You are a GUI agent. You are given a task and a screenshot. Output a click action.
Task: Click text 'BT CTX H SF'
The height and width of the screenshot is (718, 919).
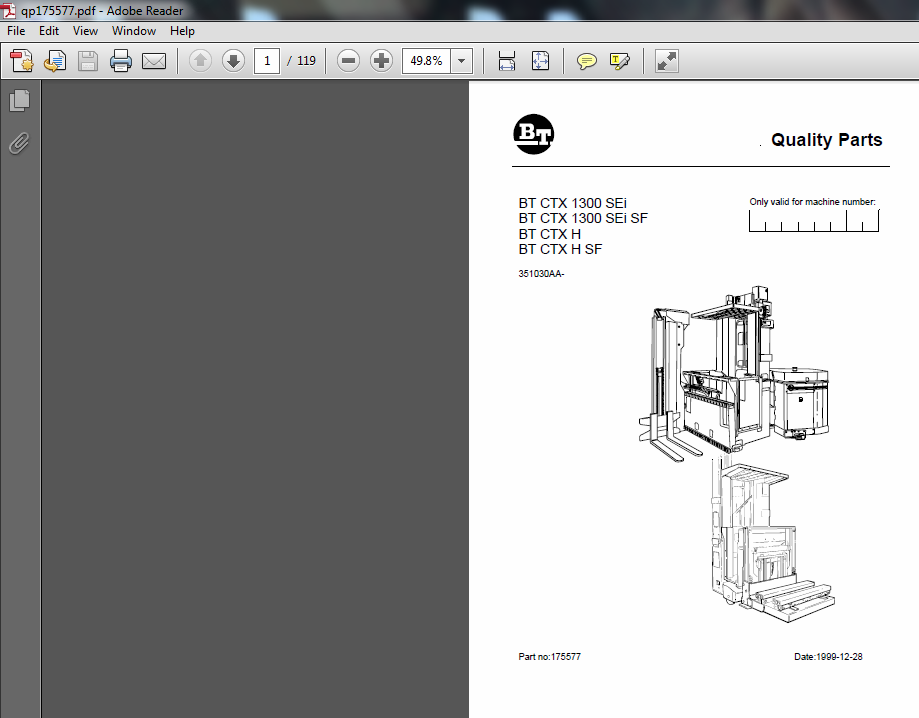[560, 249]
